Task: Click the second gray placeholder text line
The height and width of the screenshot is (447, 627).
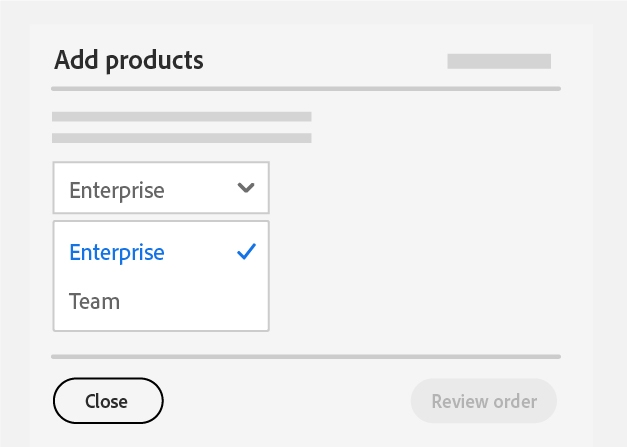Action: [x=181, y=137]
